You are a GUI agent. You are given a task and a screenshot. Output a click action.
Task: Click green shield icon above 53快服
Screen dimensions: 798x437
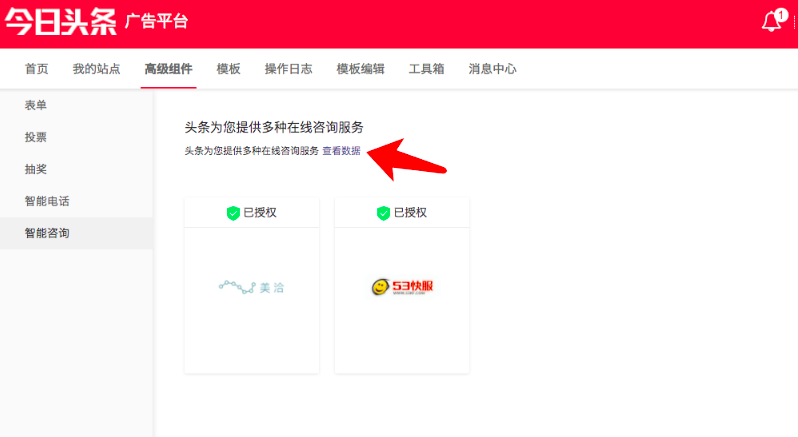pyautogui.click(x=383, y=213)
